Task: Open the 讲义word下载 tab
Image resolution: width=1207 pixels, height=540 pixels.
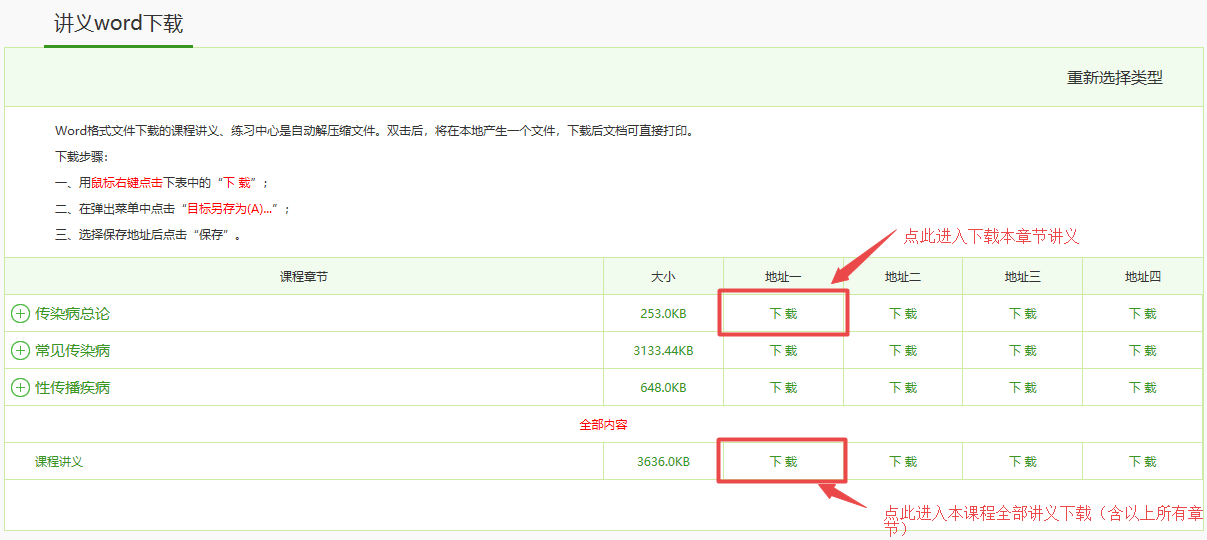Action: [118, 24]
